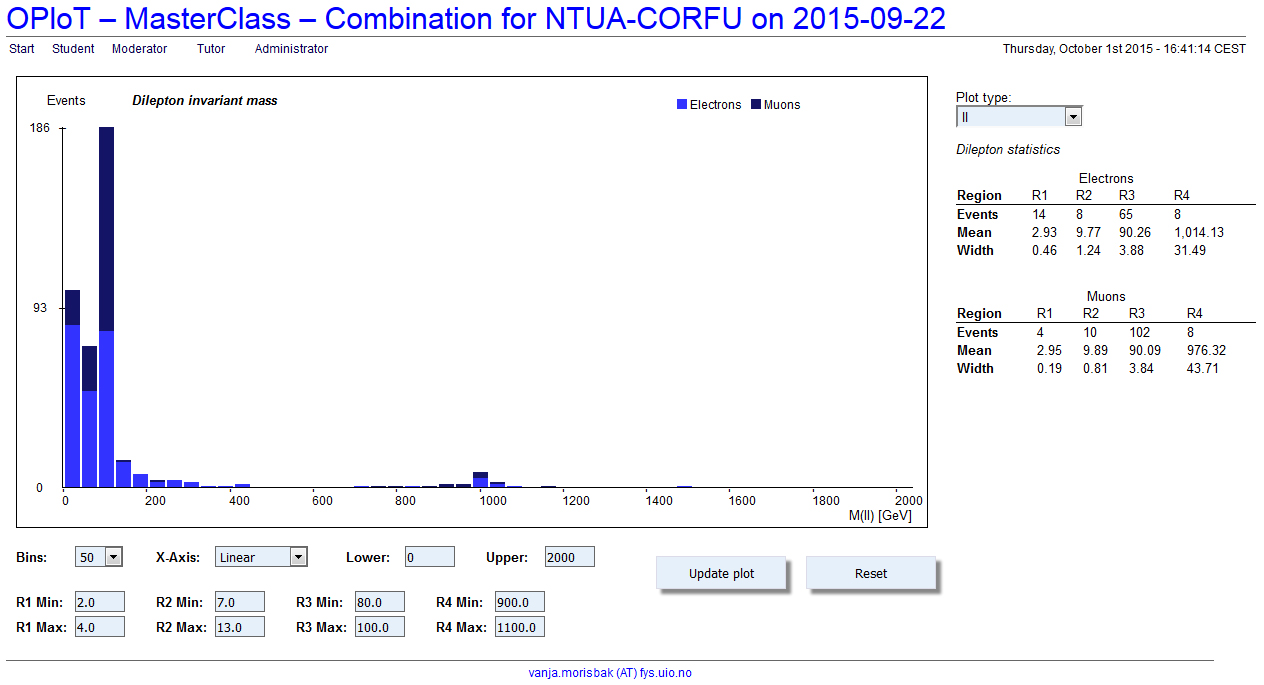This screenshot has height=685, width=1264.
Task: Focus the R4 Max input field
Action: point(520,627)
